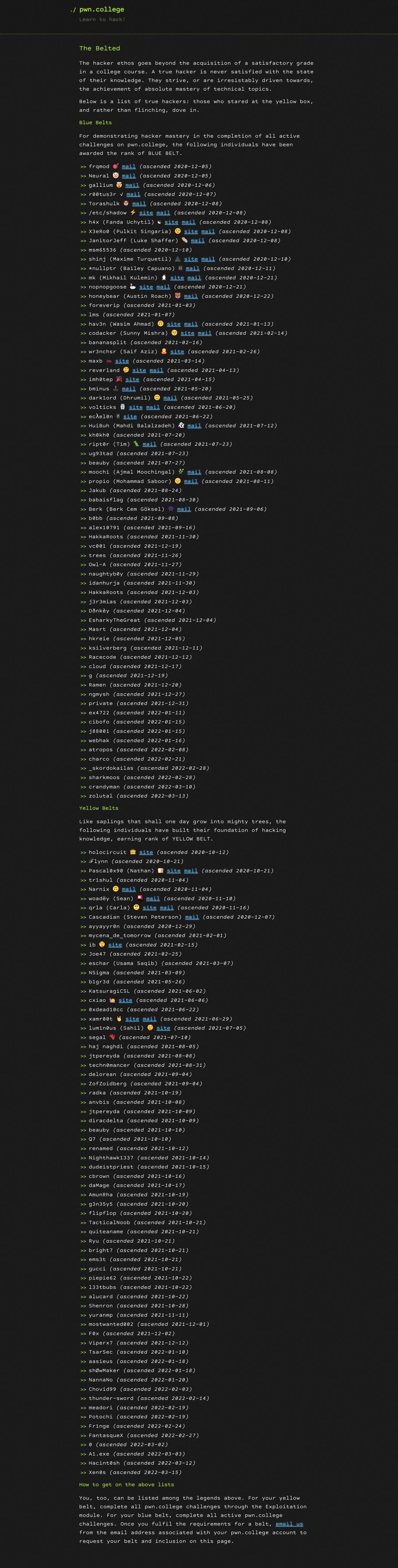Image resolution: width=398 pixels, height=1568 pixels.
Task: Click the bread emoji next to Pascal0x90
Action: 161,871
